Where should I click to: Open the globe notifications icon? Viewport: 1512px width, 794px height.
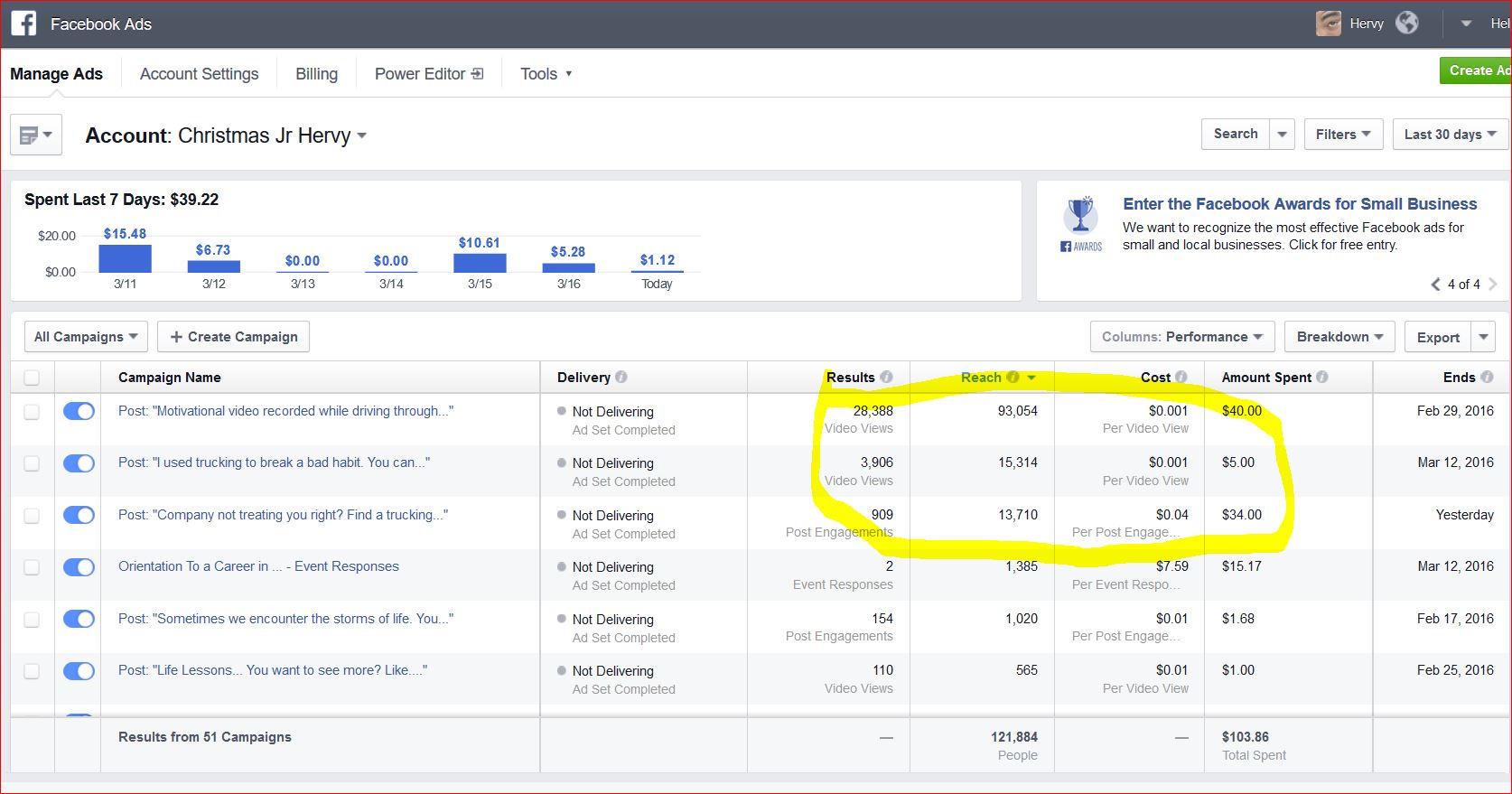click(1407, 23)
